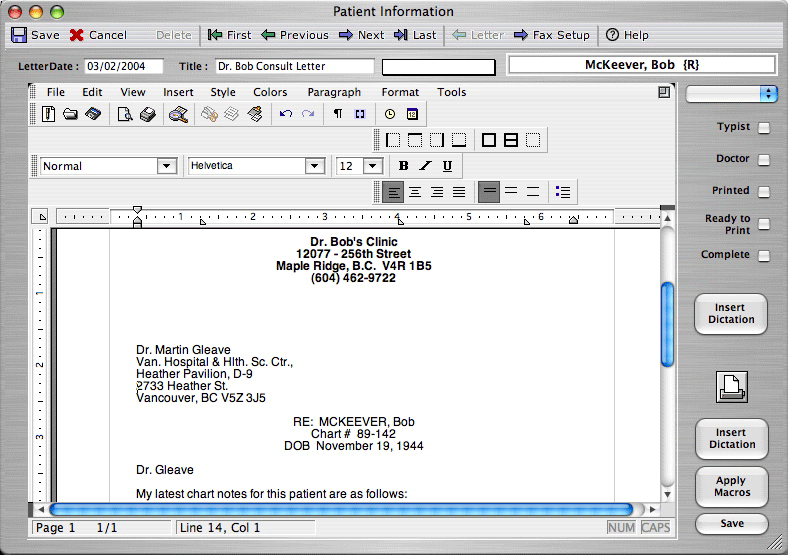788x555 pixels.
Task: Set double line spacing
Action: coord(533,192)
